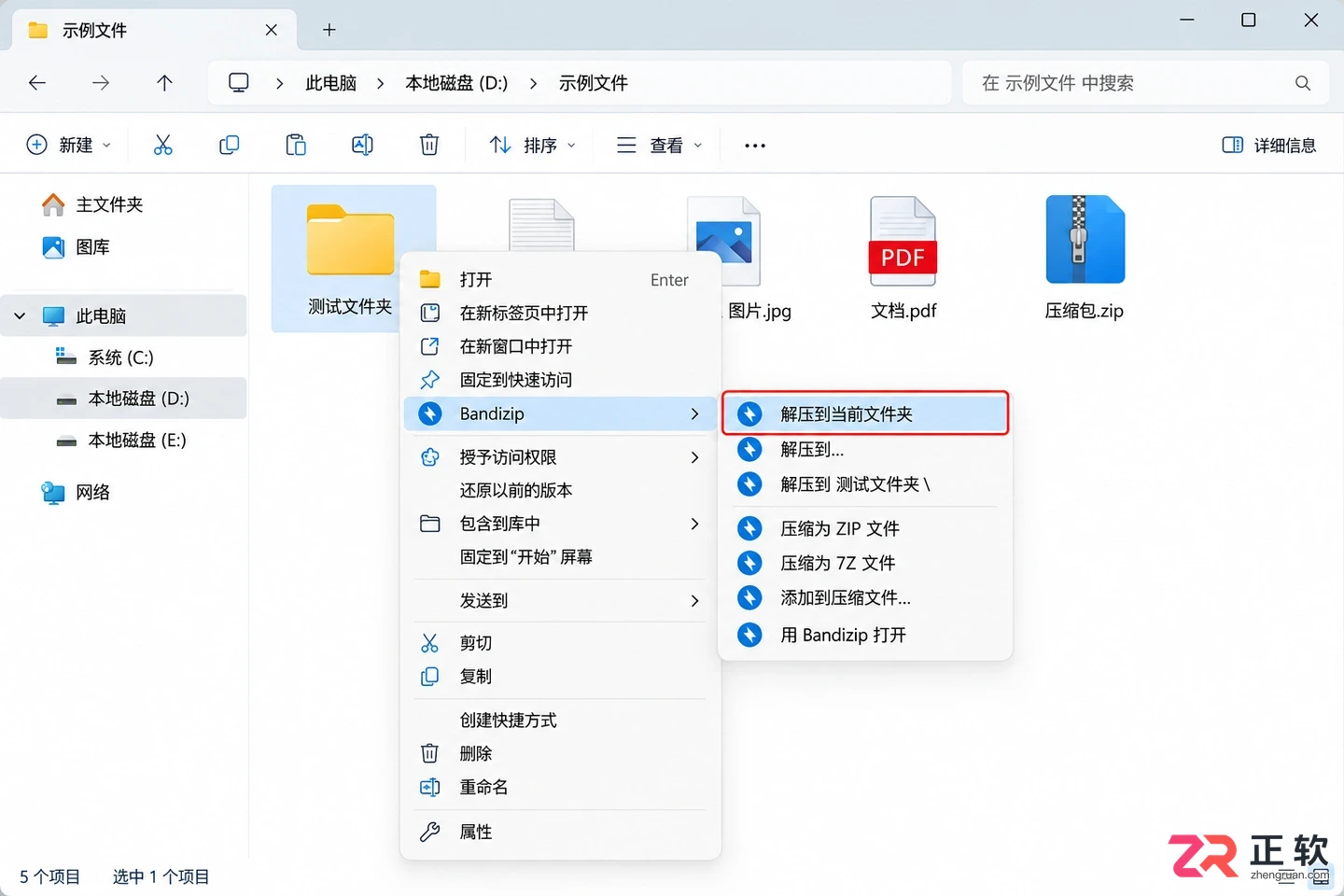This screenshot has height=896, width=1344.
Task: Click 创建快捷方式
Action: 560,720
